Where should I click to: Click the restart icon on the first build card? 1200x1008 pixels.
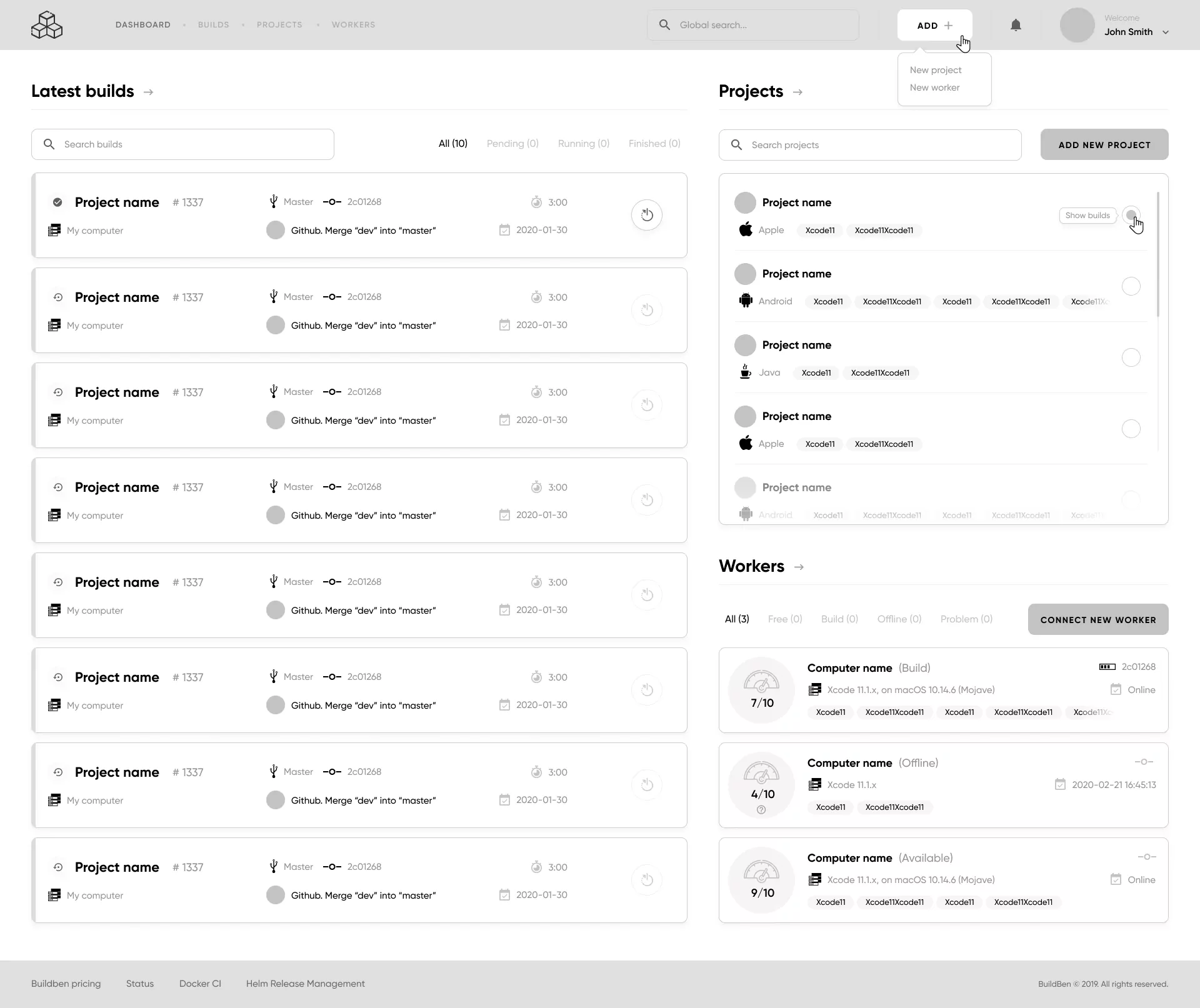click(647, 215)
